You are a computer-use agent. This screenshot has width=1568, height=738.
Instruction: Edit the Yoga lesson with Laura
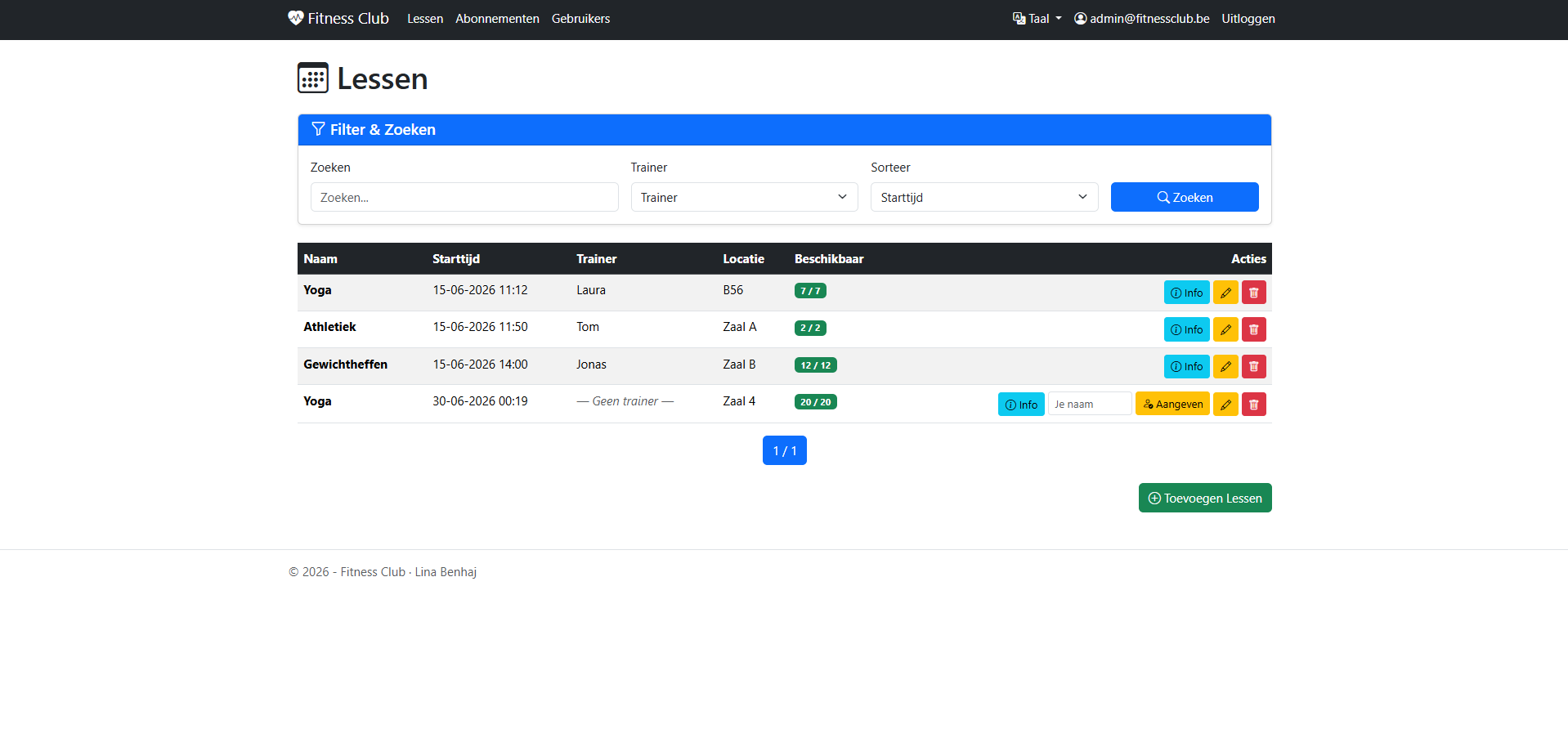click(x=1225, y=293)
